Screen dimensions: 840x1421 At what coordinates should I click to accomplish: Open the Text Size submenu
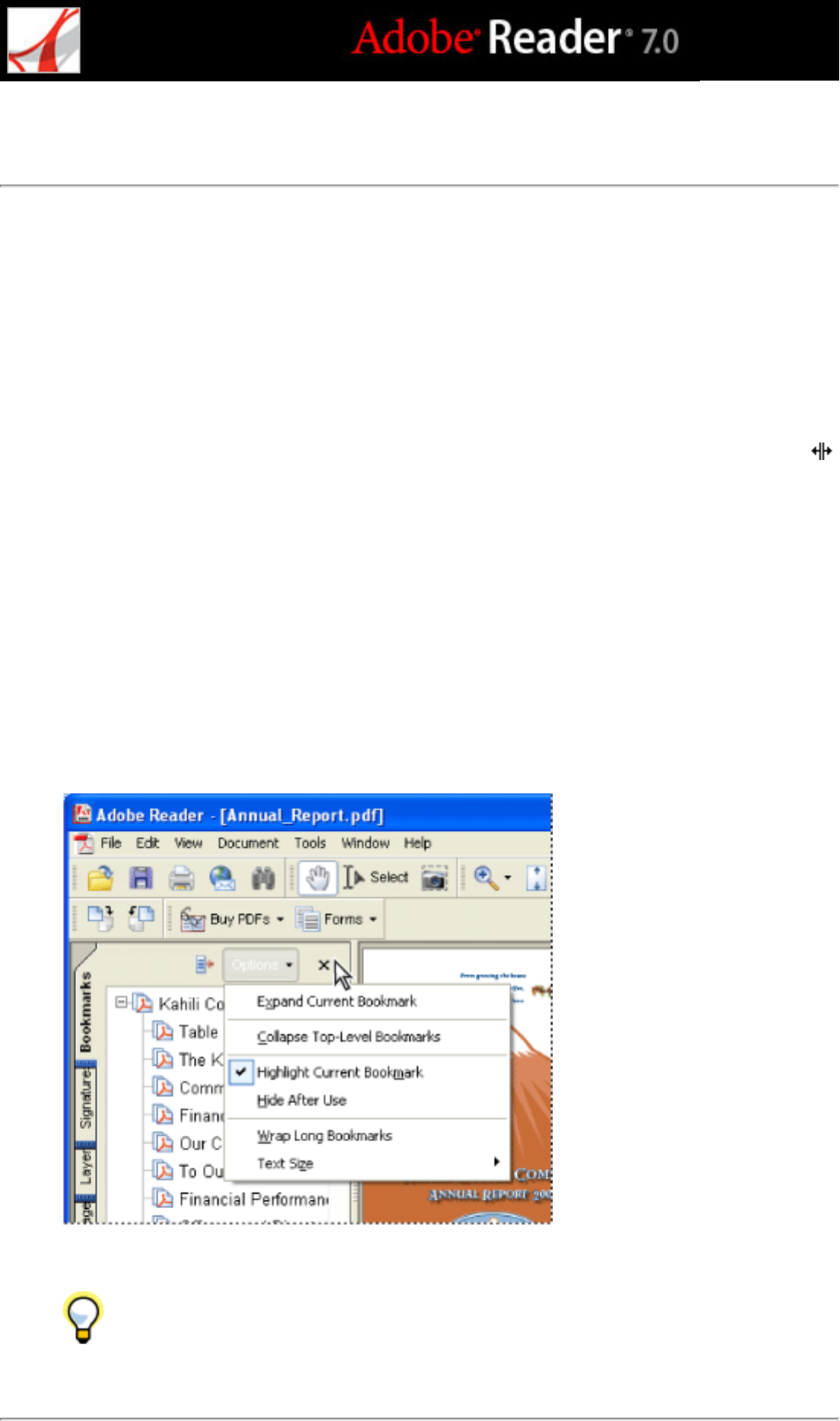pos(368,1163)
